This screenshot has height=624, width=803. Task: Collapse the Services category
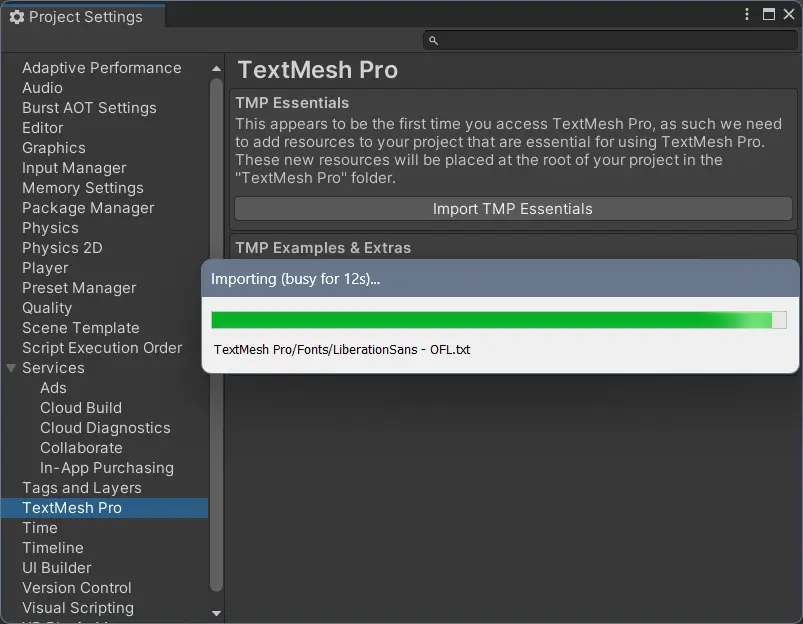click(x=11, y=368)
